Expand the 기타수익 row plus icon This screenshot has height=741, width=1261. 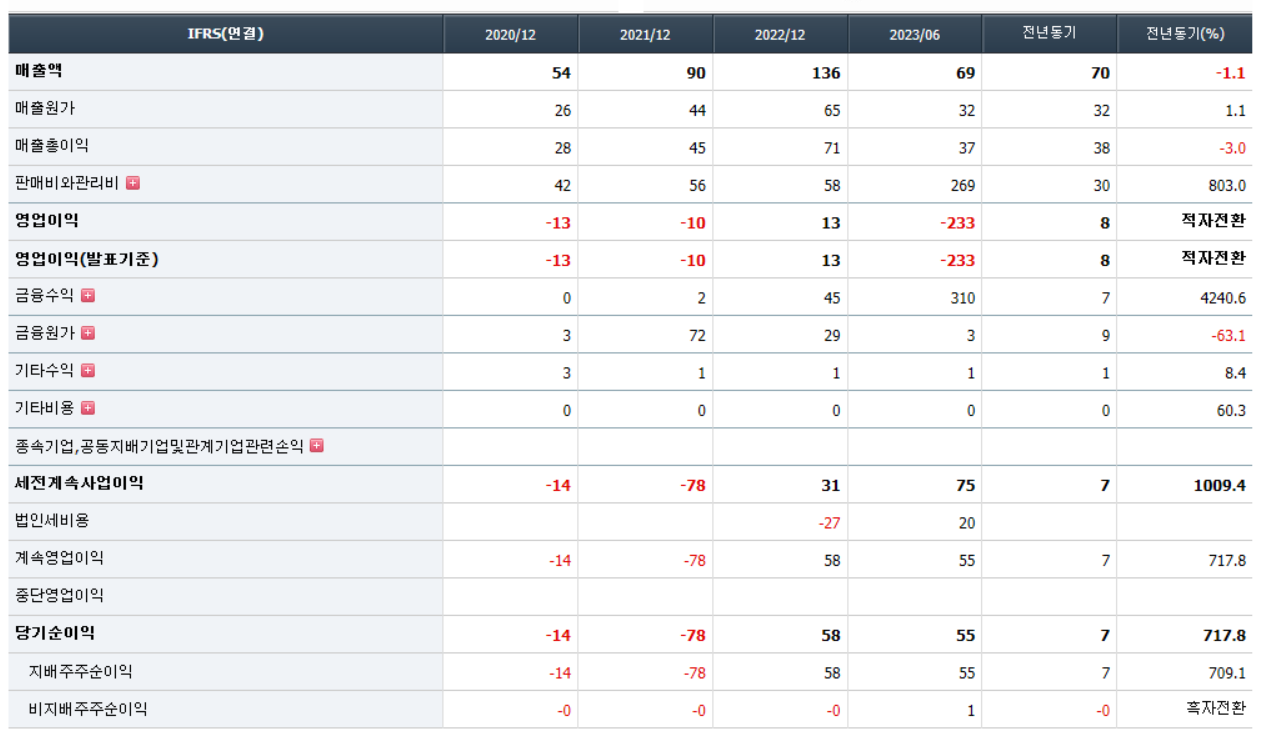88,370
